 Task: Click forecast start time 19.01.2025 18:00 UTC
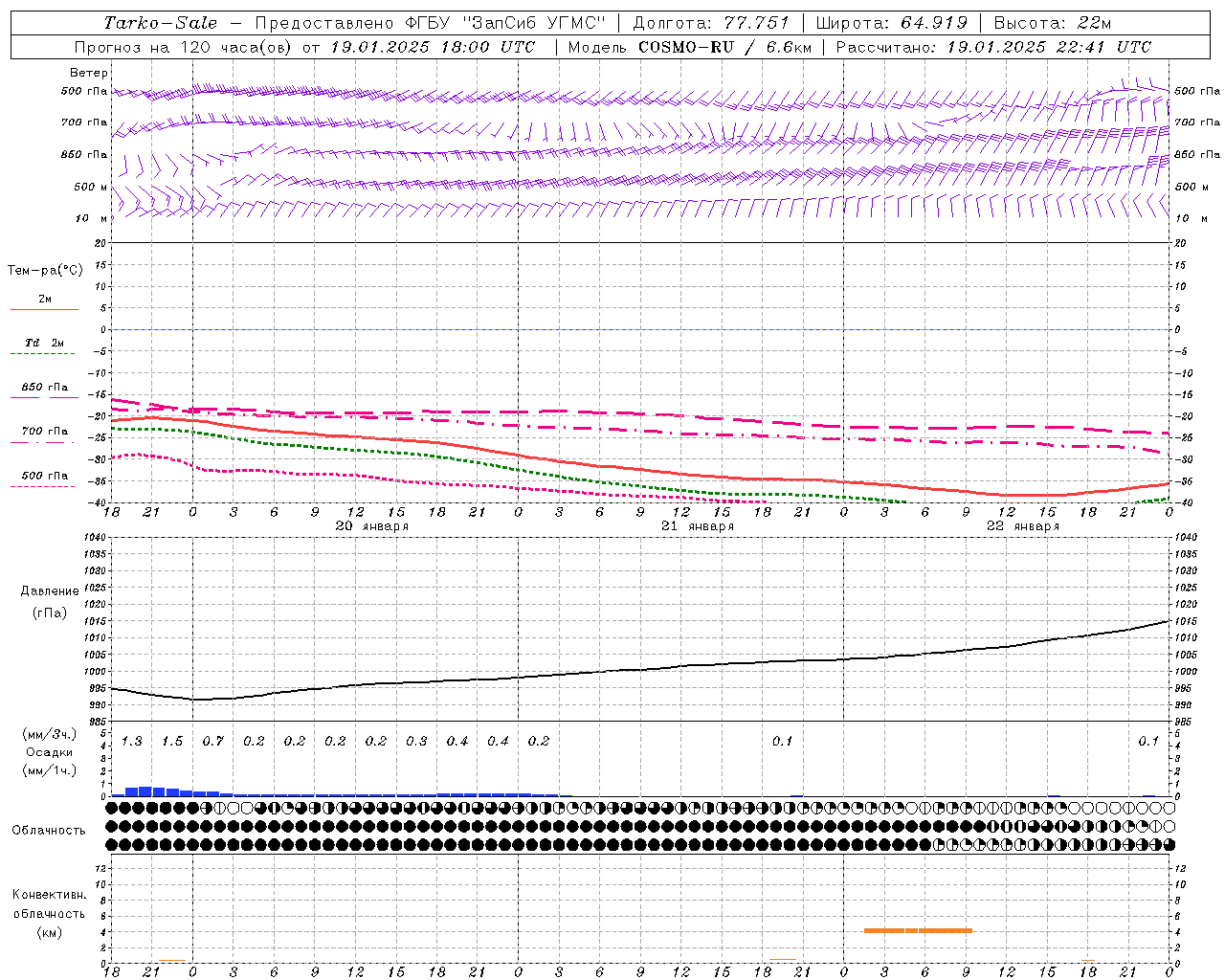pyautogui.click(x=433, y=47)
